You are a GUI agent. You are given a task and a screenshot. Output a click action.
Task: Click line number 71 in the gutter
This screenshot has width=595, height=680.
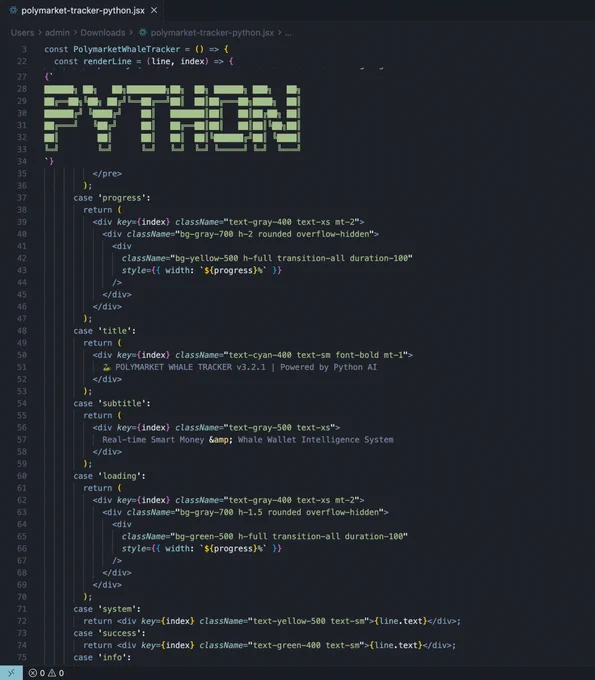pos(22,609)
